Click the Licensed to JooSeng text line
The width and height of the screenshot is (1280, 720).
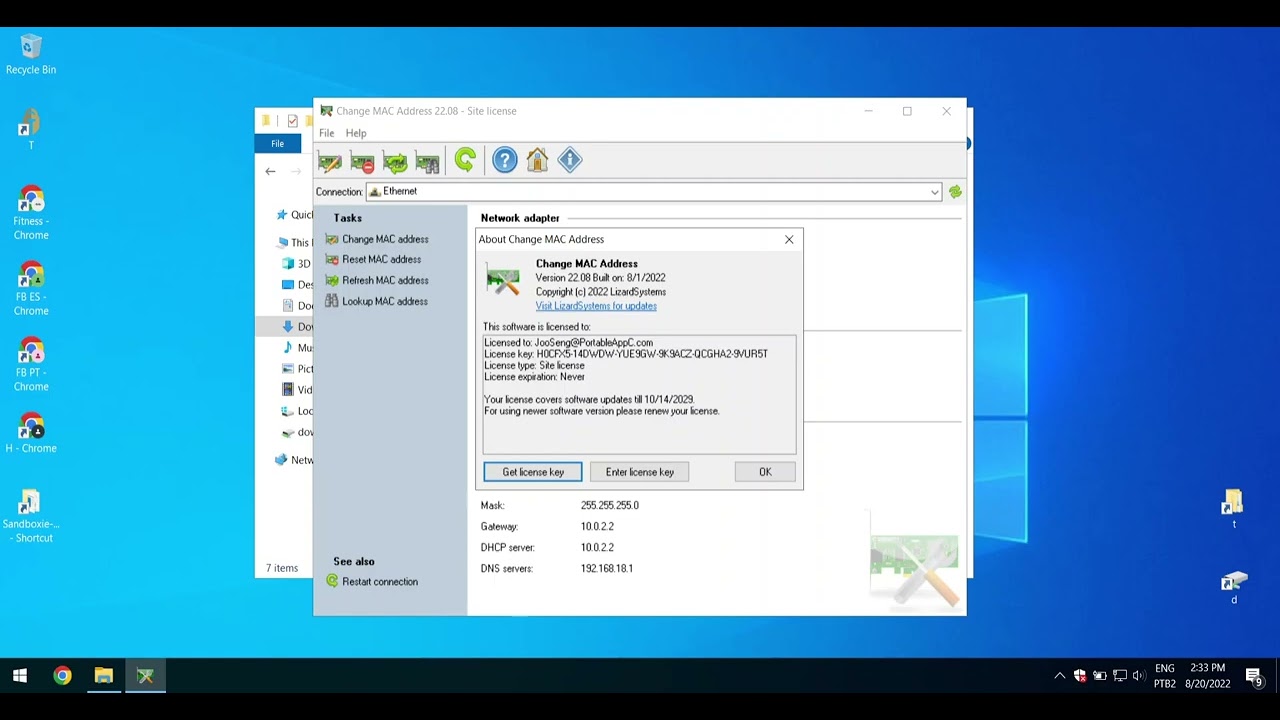[568, 342]
